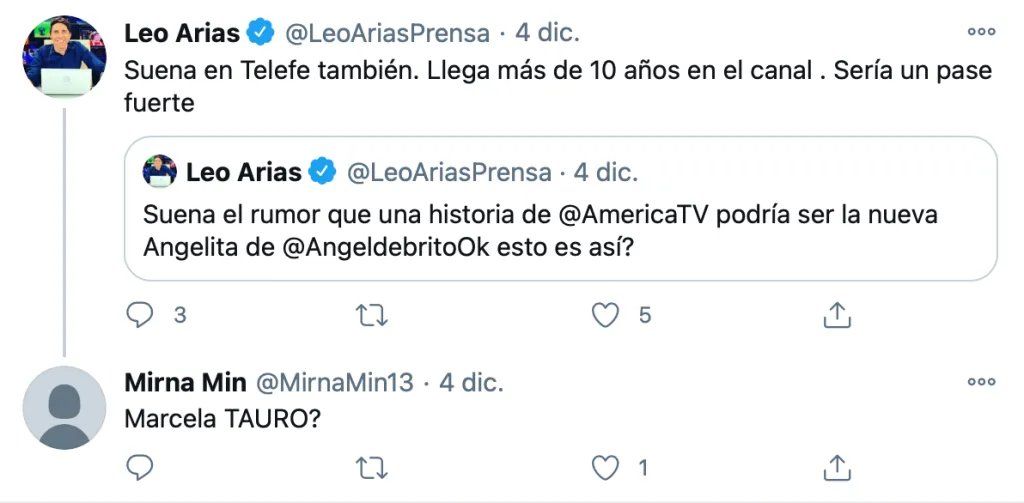
Task: Reply to Mirna Min's tweet
Action: [141, 467]
